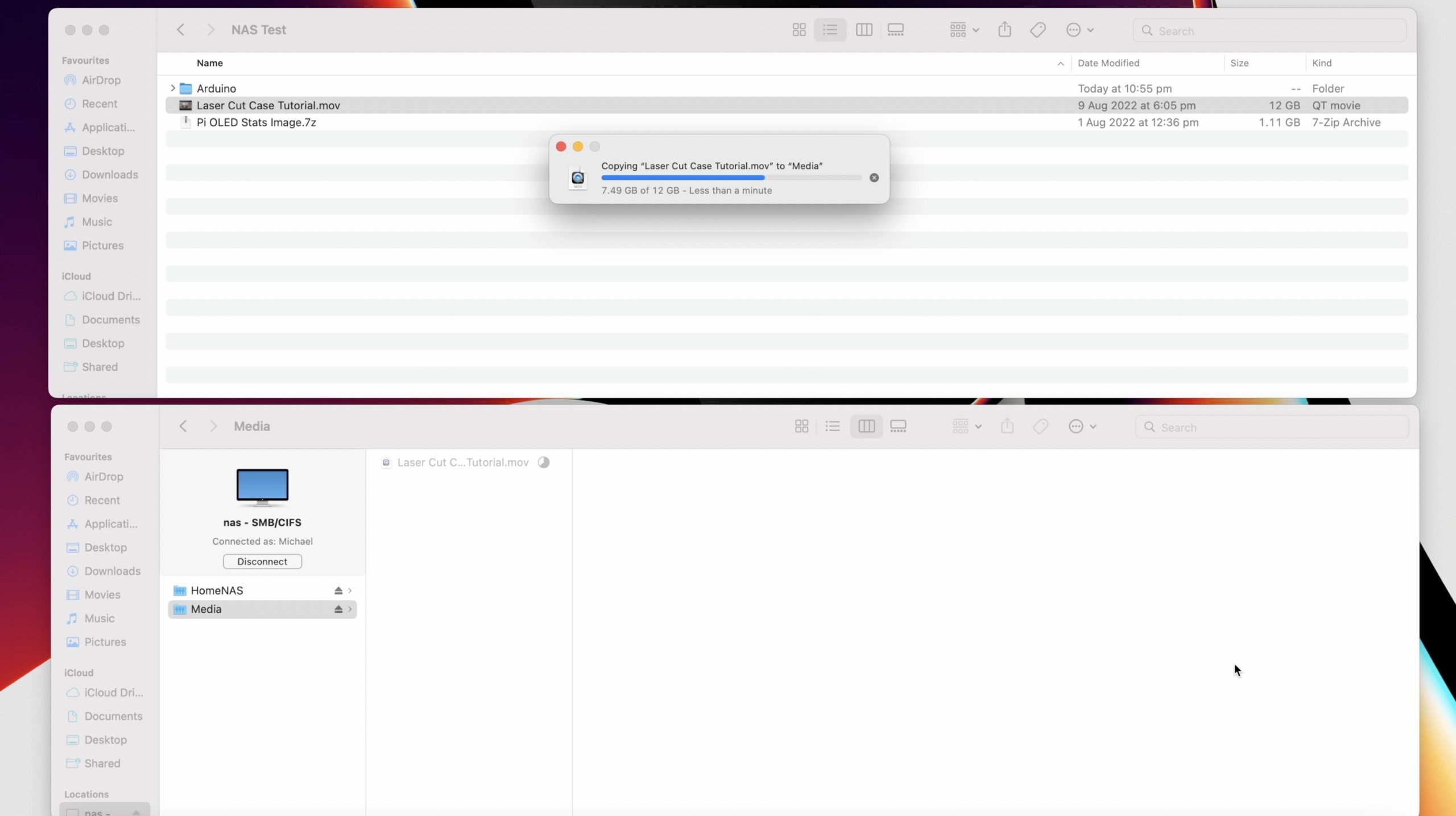This screenshot has height=816, width=1456.
Task: Open AirDrop in top window sidebar
Action: pyautogui.click(x=101, y=80)
